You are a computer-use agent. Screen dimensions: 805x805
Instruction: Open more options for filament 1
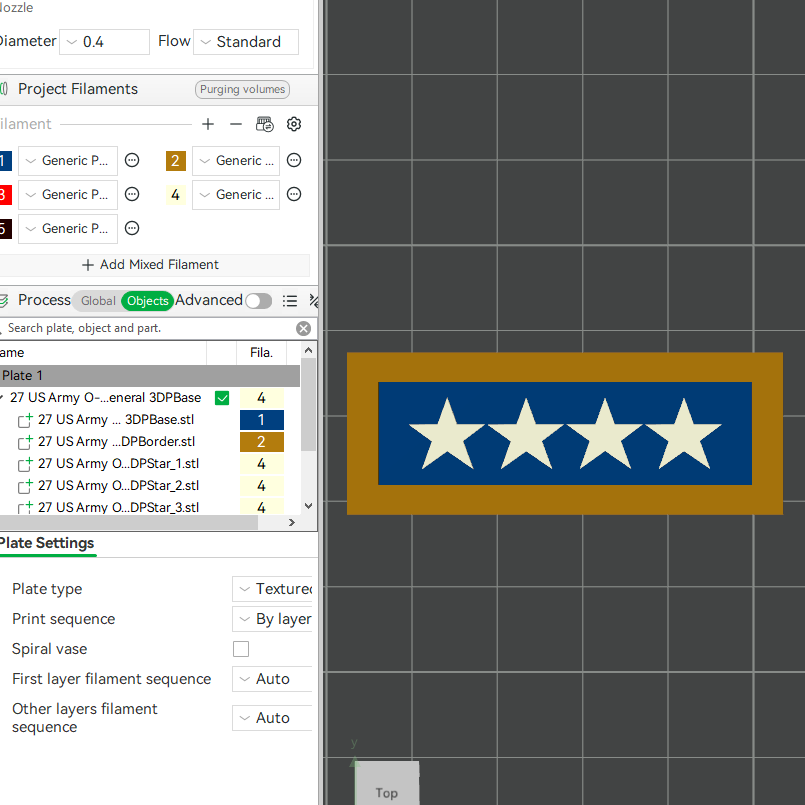pos(132,160)
